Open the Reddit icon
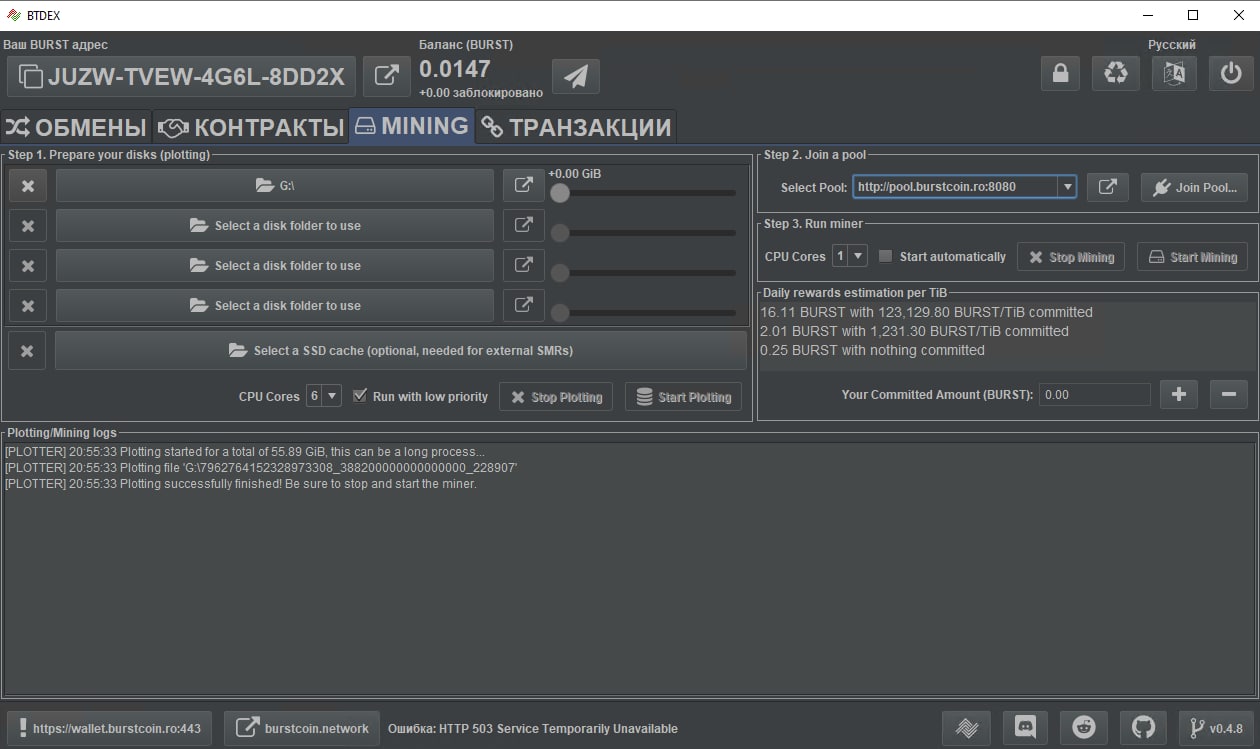Image resolution: width=1260 pixels, height=749 pixels. point(1084,728)
